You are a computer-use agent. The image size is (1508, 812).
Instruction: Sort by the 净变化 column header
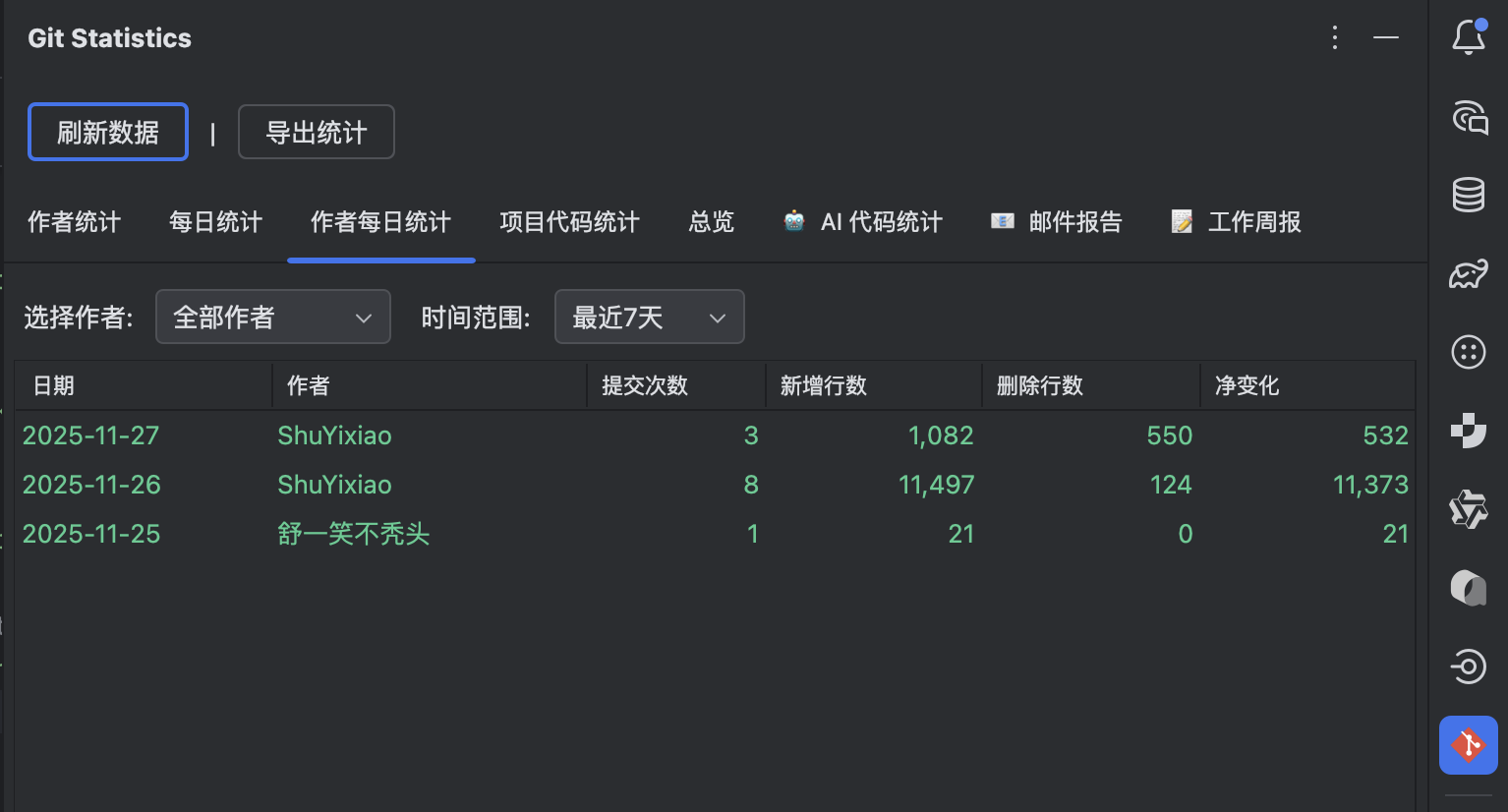click(x=1307, y=385)
